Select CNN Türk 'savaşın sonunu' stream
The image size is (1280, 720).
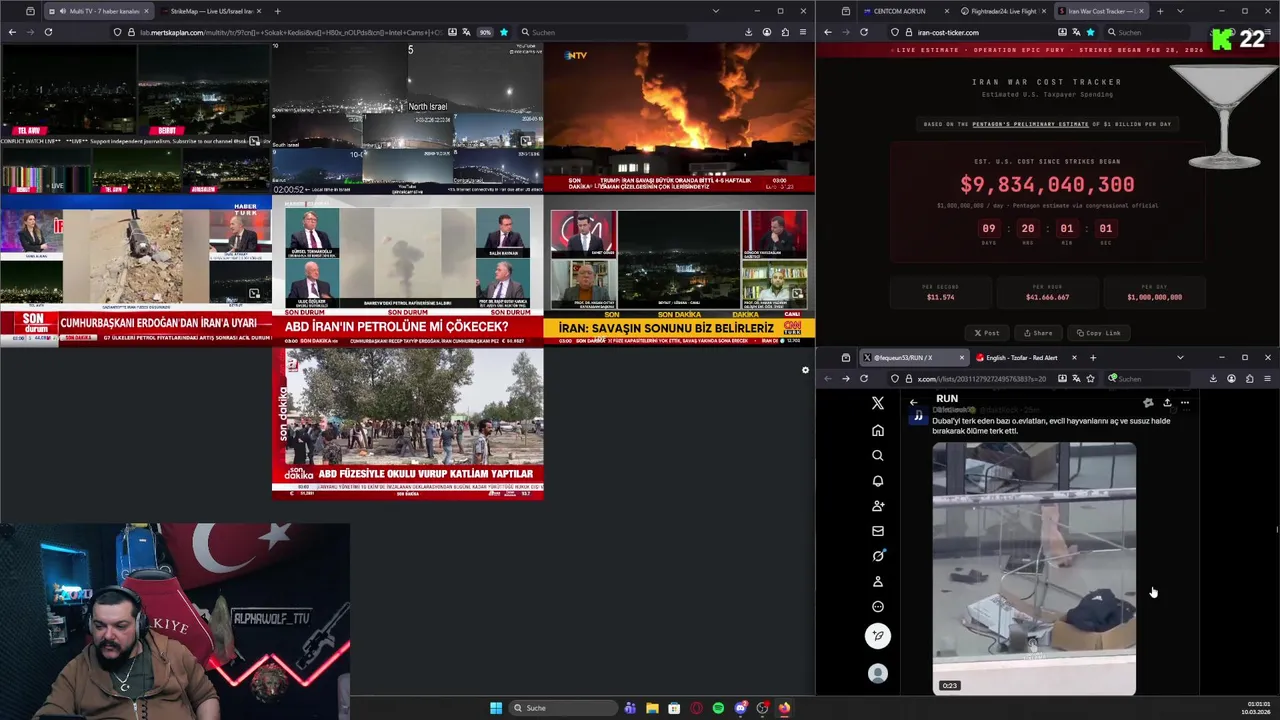(x=679, y=271)
